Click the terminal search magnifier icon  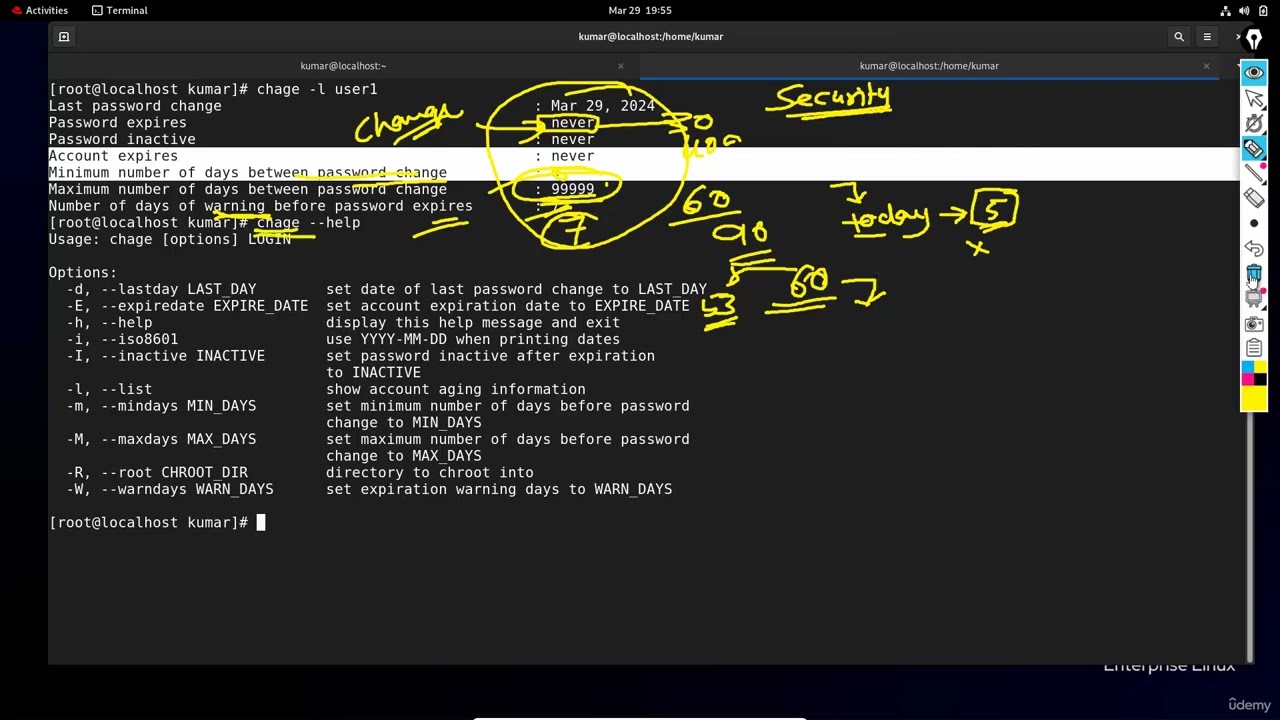(1179, 37)
